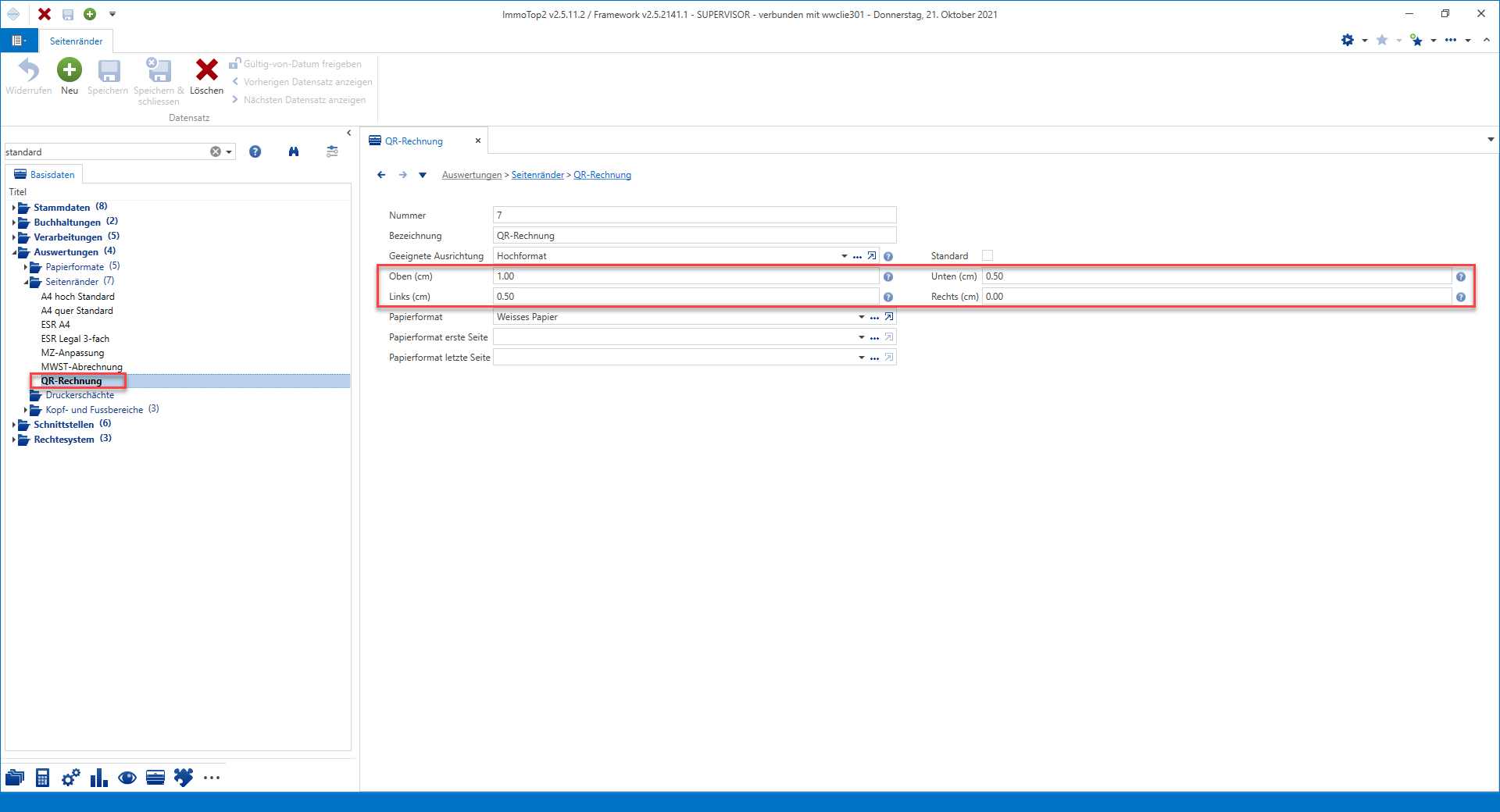Open Papierformat letzte Seite dropdown arrow
This screenshot has width=1500, height=812.
[x=862, y=358]
